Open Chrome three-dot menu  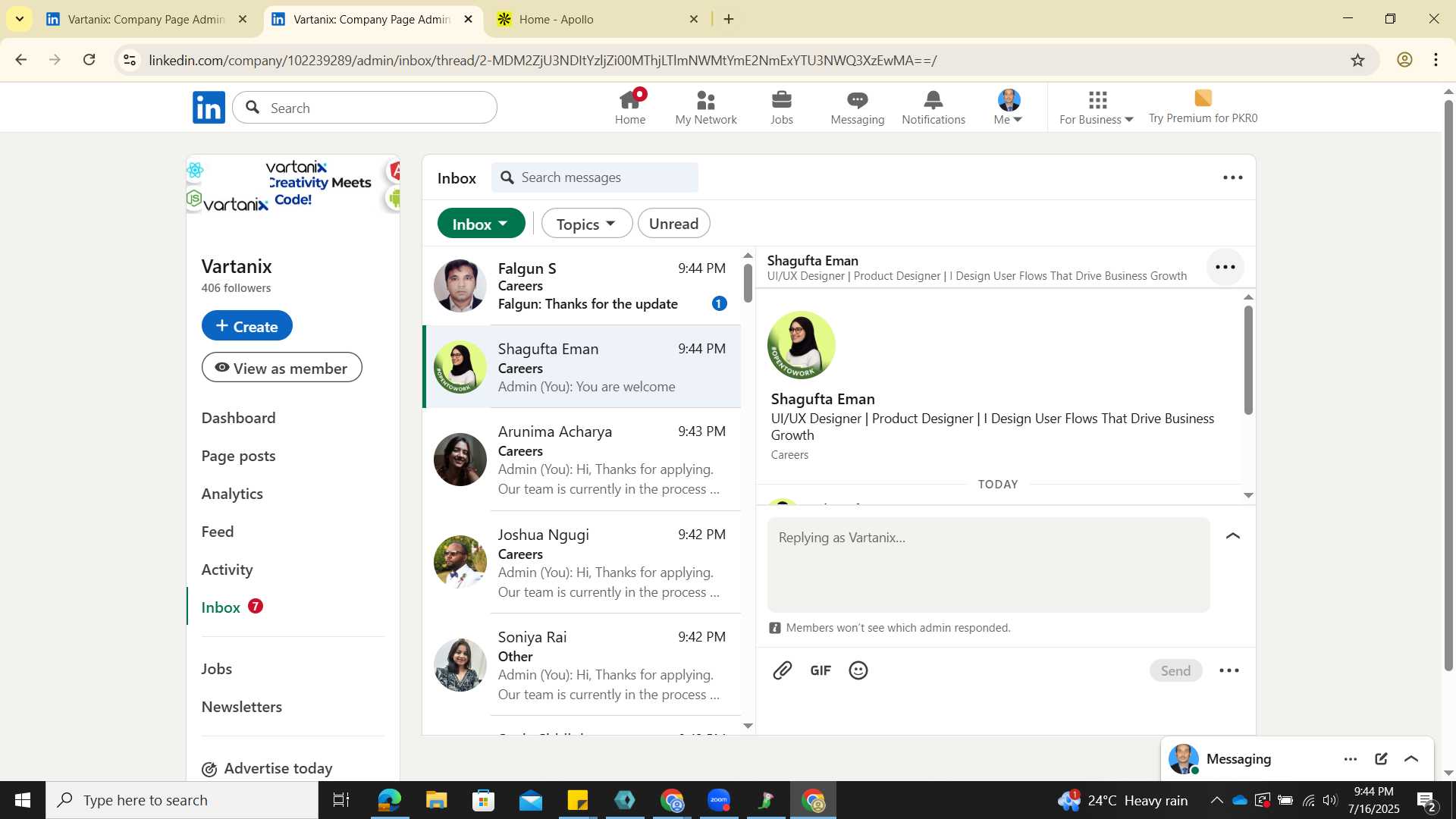1436,60
